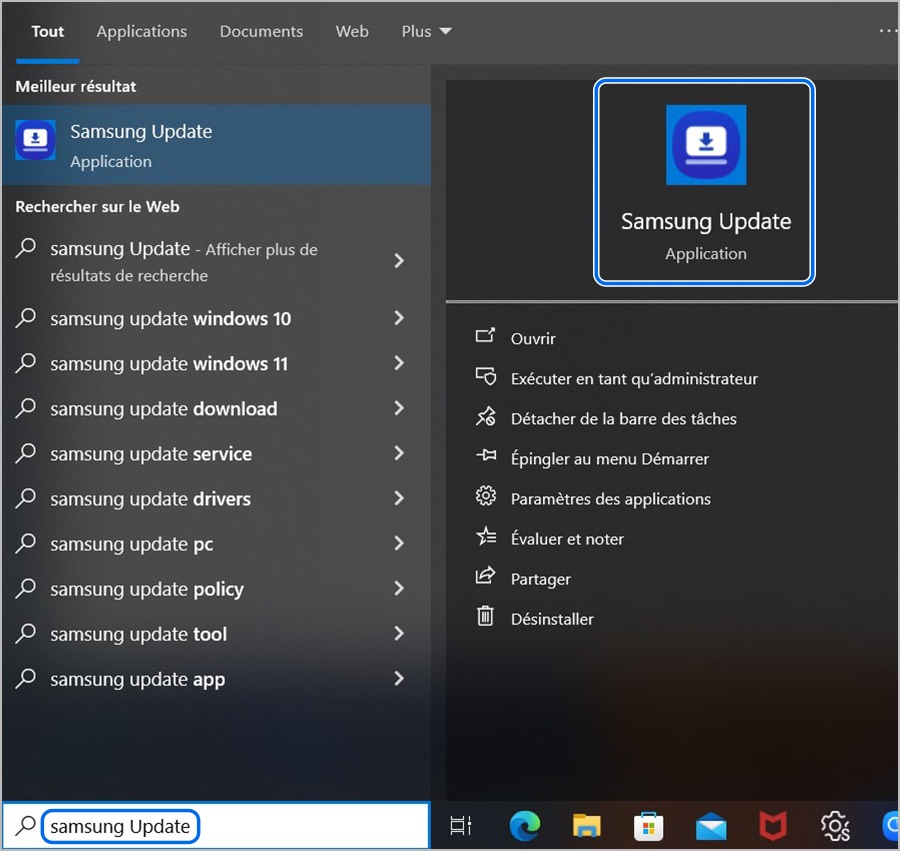900x851 pixels.
Task: Select Désinstaller to uninstall the app
Action: click(x=552, y=619)
